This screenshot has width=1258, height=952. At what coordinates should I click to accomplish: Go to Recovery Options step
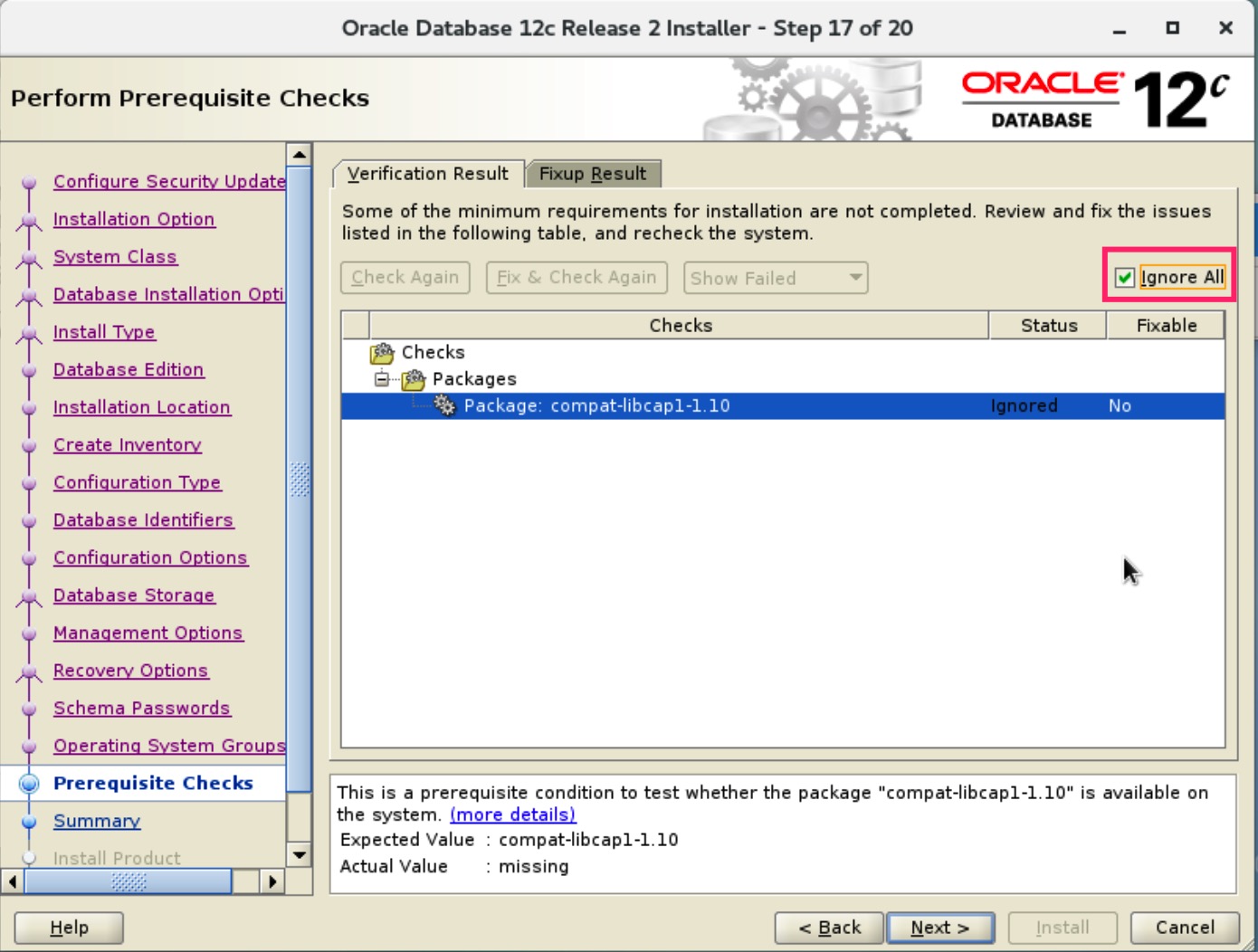[131, 671]
